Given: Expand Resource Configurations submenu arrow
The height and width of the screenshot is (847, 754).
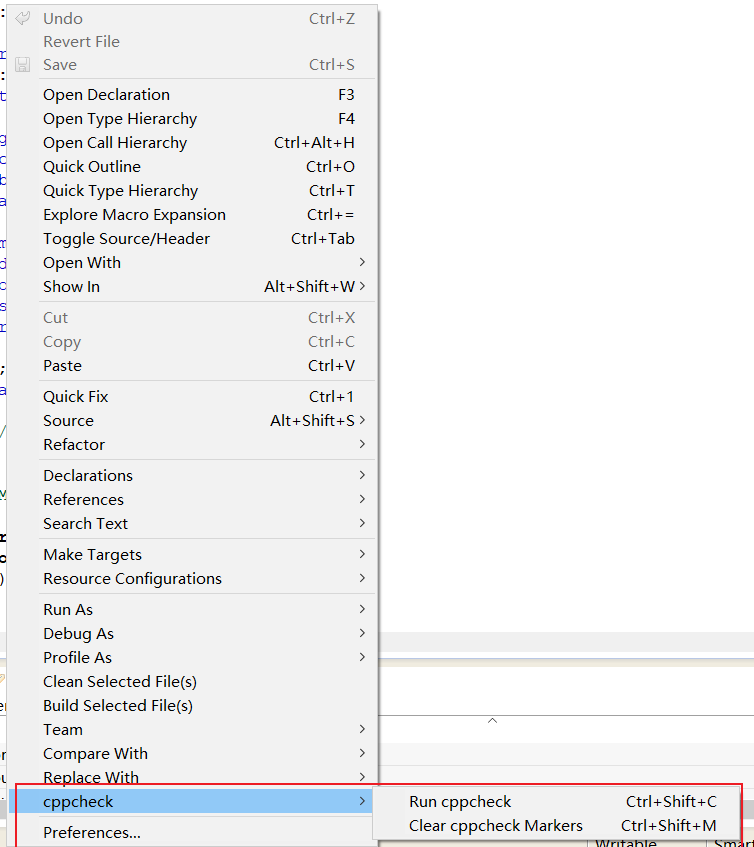Looking at the screenshot, I should coord(362,578).
